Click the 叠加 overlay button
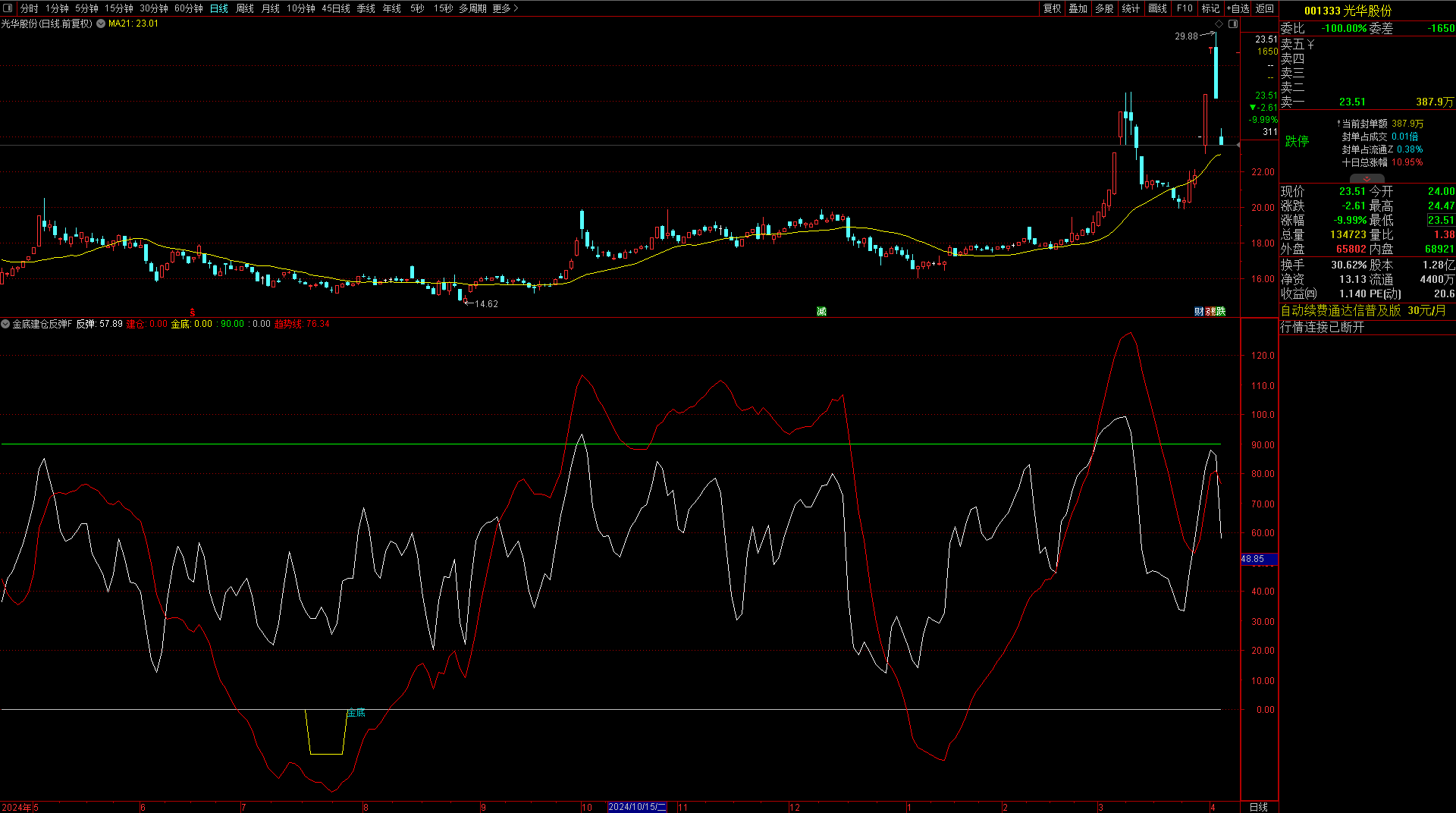The image size is (1456, 813). tap(1078, 8)
